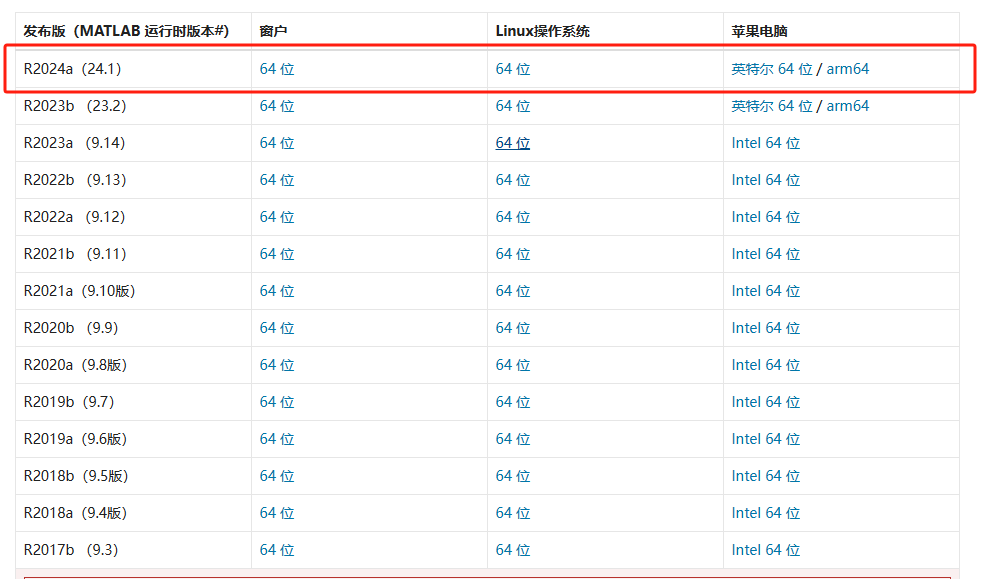
Task: Open R2018a Linux 64-bit link
Action: pos(513,512)
